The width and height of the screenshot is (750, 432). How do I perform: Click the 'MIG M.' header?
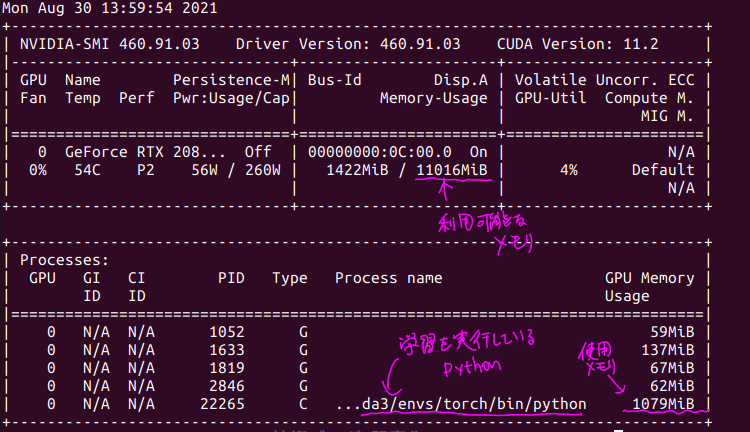pos(667,116)
